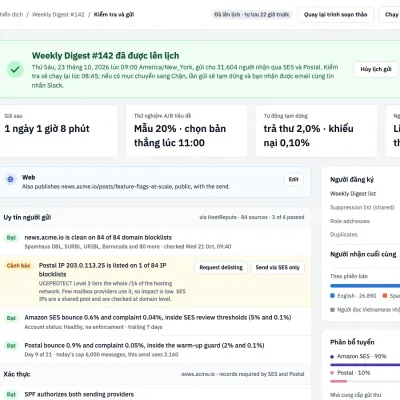Image resolution: width=400 pixels, height=400 pixels.
Task: Click 'Postal IP 203.0.113.25 is listed' text
Action: 102,270
